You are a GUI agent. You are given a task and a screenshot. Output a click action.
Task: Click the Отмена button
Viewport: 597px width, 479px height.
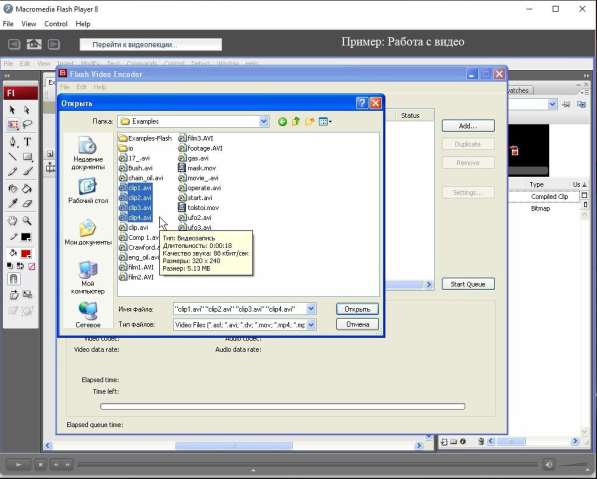pos(357,324)
